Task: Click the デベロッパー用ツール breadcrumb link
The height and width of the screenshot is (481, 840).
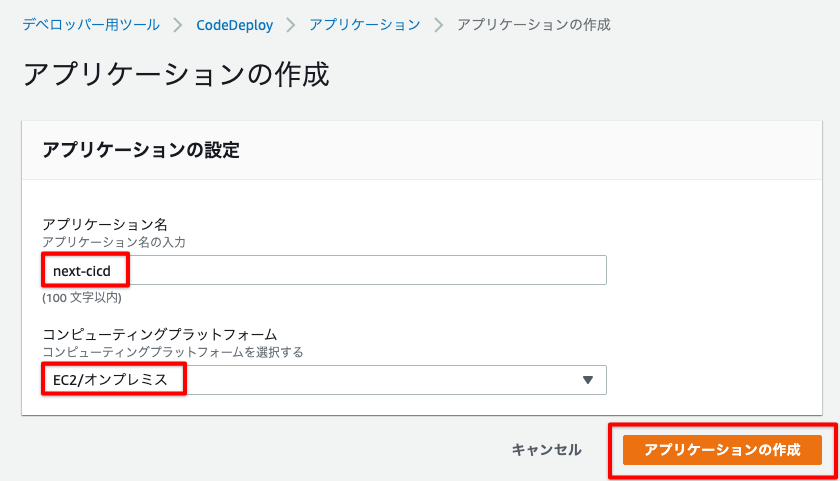Action: 91,24
